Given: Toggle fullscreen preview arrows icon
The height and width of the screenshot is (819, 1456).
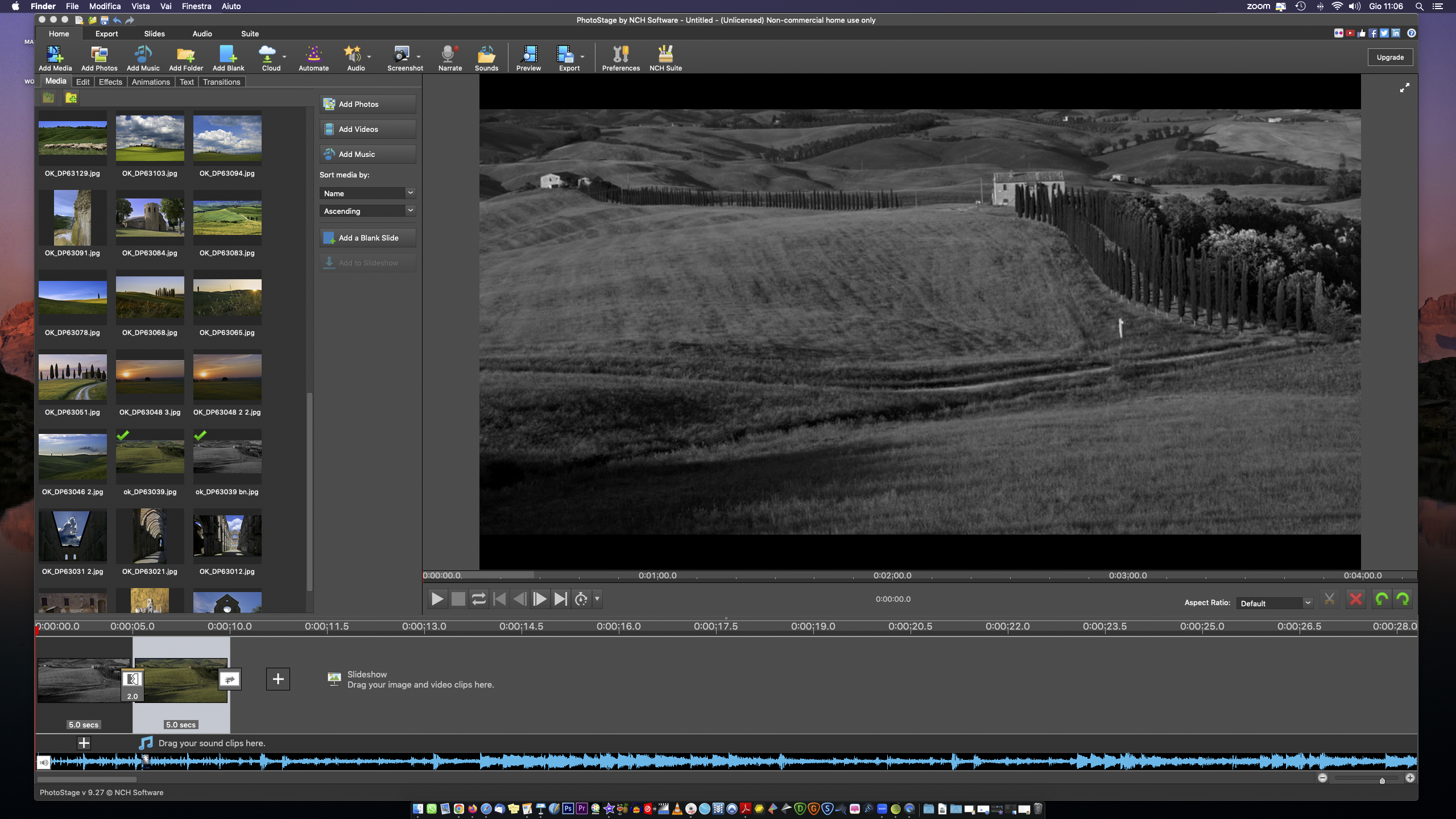Looking at the screenshot, I should coord(1404,88).
